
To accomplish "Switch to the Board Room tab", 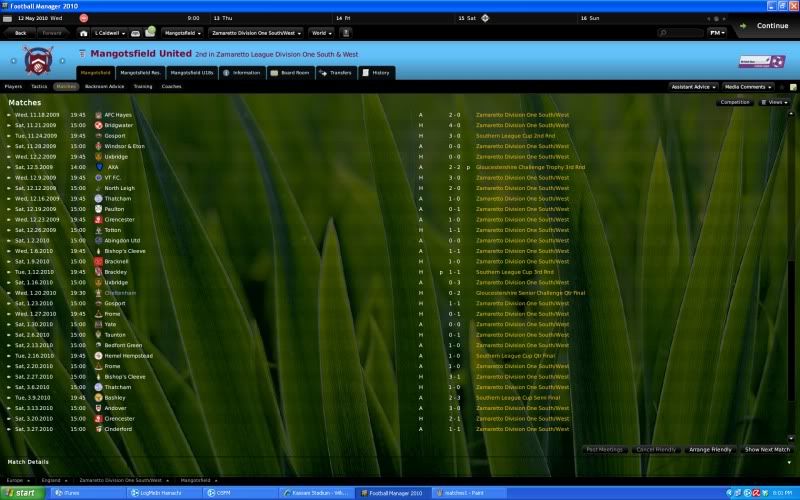I will 292,73.
